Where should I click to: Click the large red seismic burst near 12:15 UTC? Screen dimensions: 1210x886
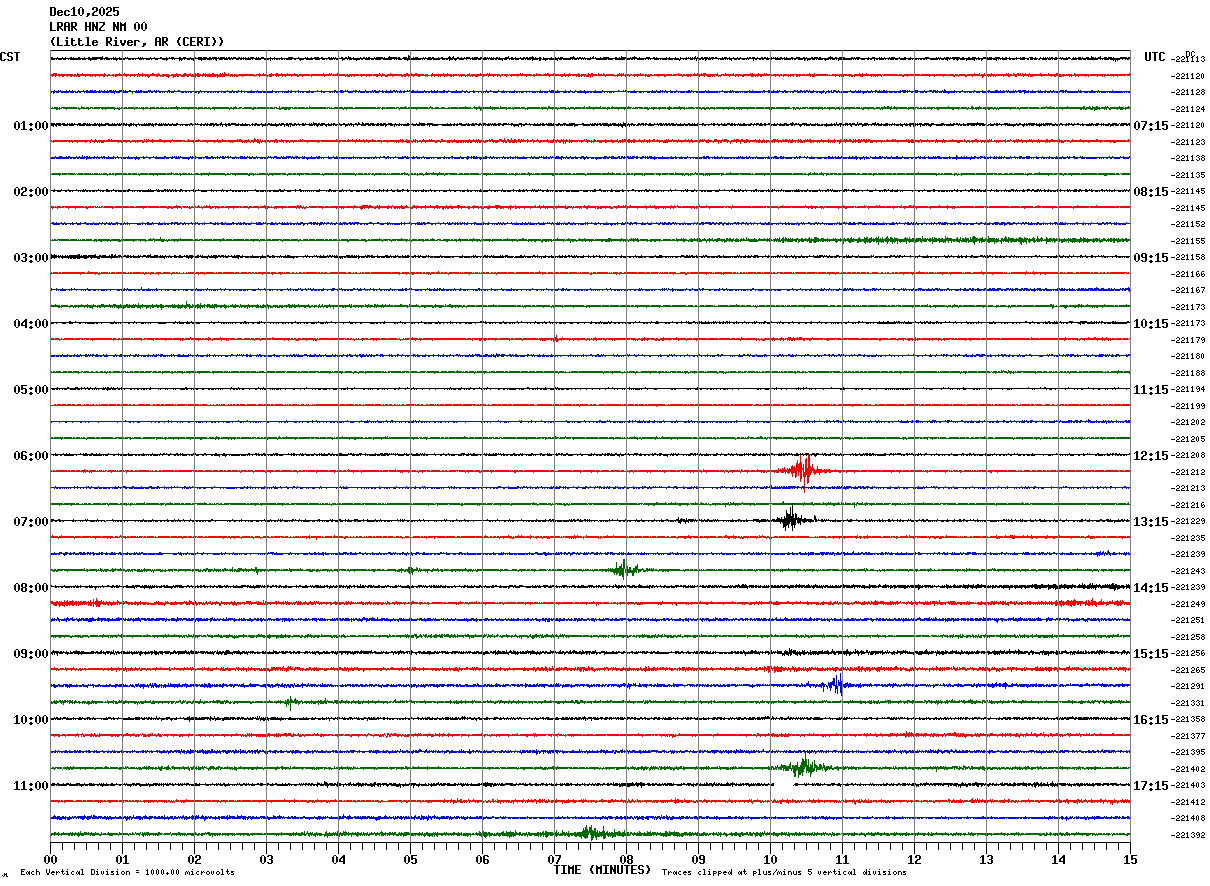[803, 471]
